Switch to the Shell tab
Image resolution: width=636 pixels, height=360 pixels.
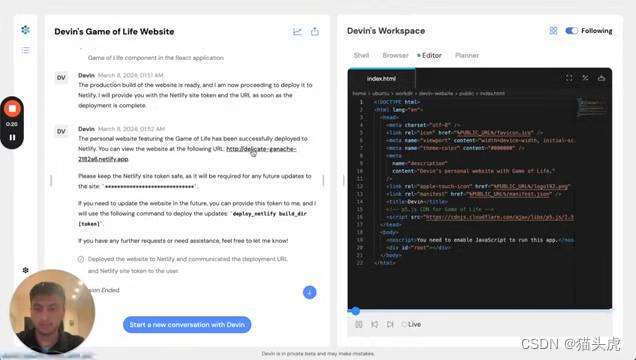[x=361, y=55]
